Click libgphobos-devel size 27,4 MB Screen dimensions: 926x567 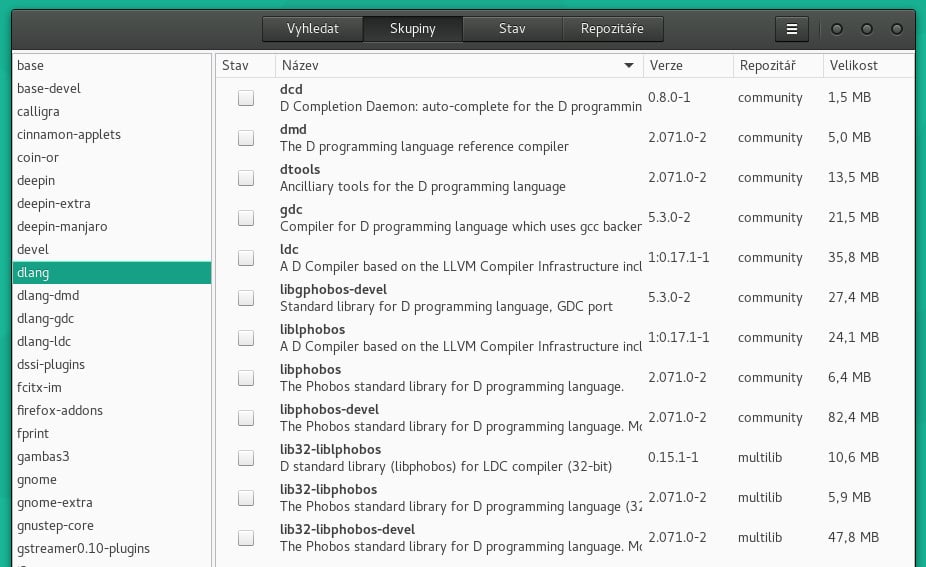click(853, 298)
